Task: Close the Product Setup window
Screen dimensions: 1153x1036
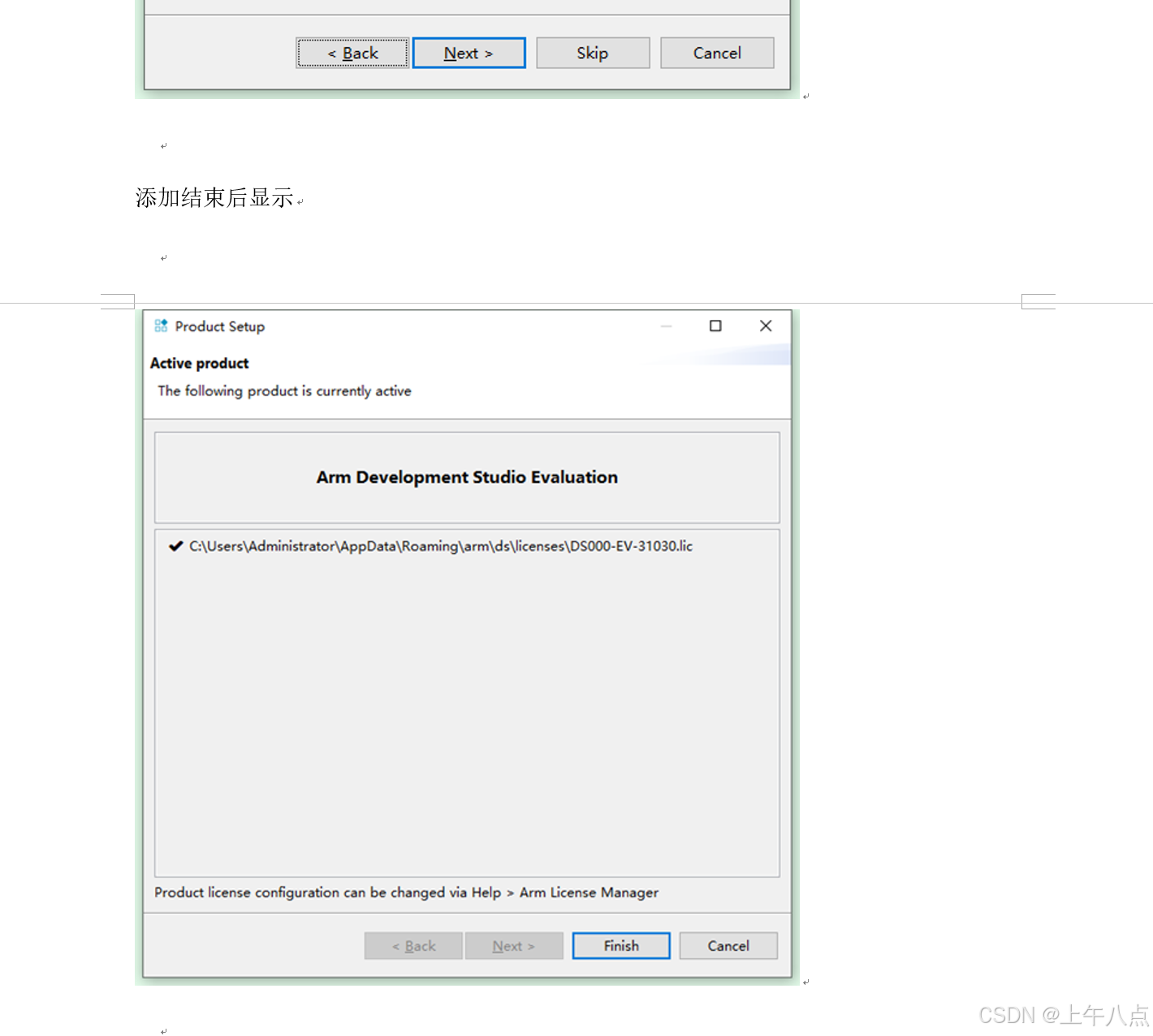Action: pyautogui.click(x=766, y=326)
